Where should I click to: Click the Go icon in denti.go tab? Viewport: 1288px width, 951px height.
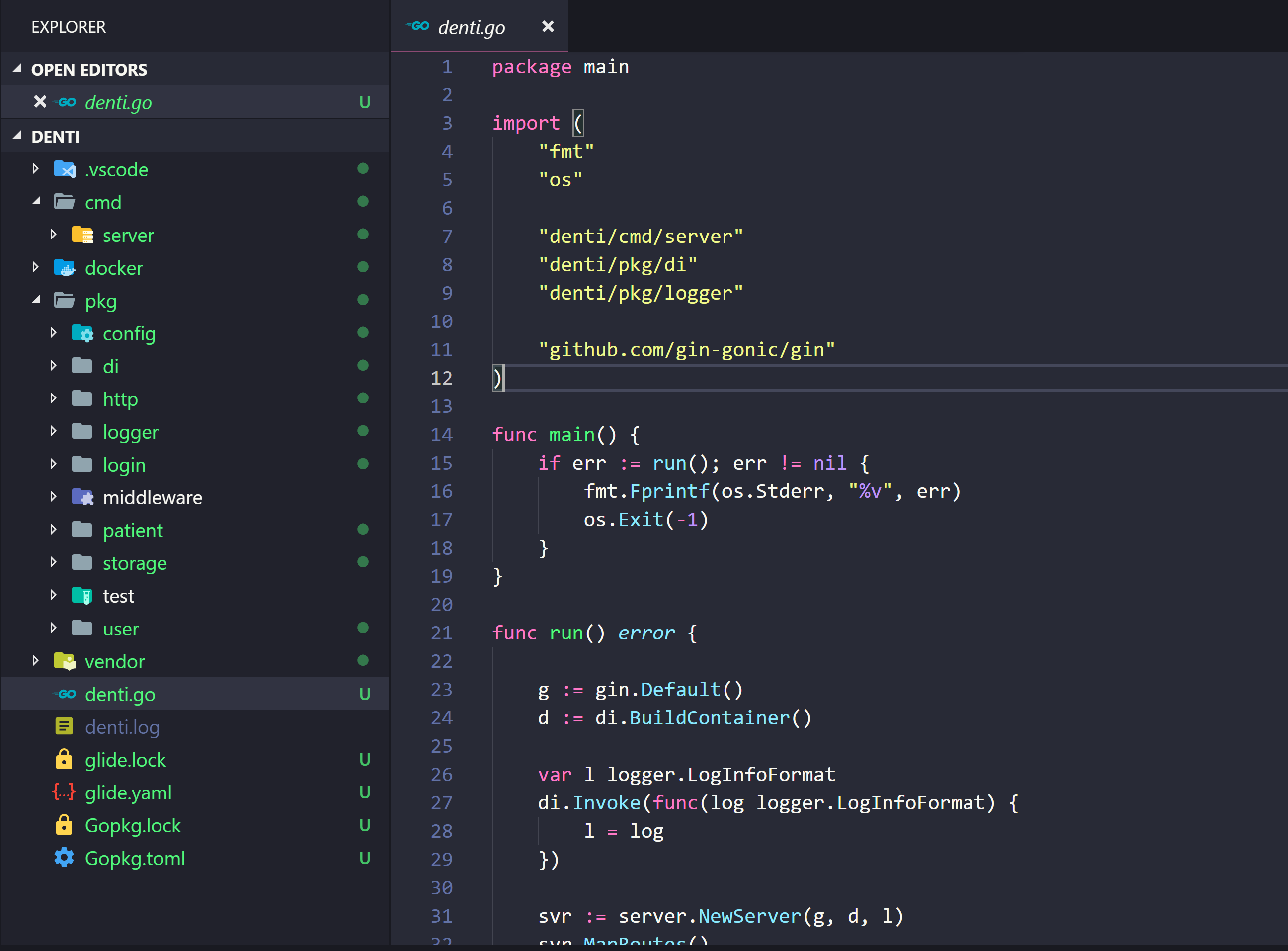pyautogui.click(x=418, y=26)
